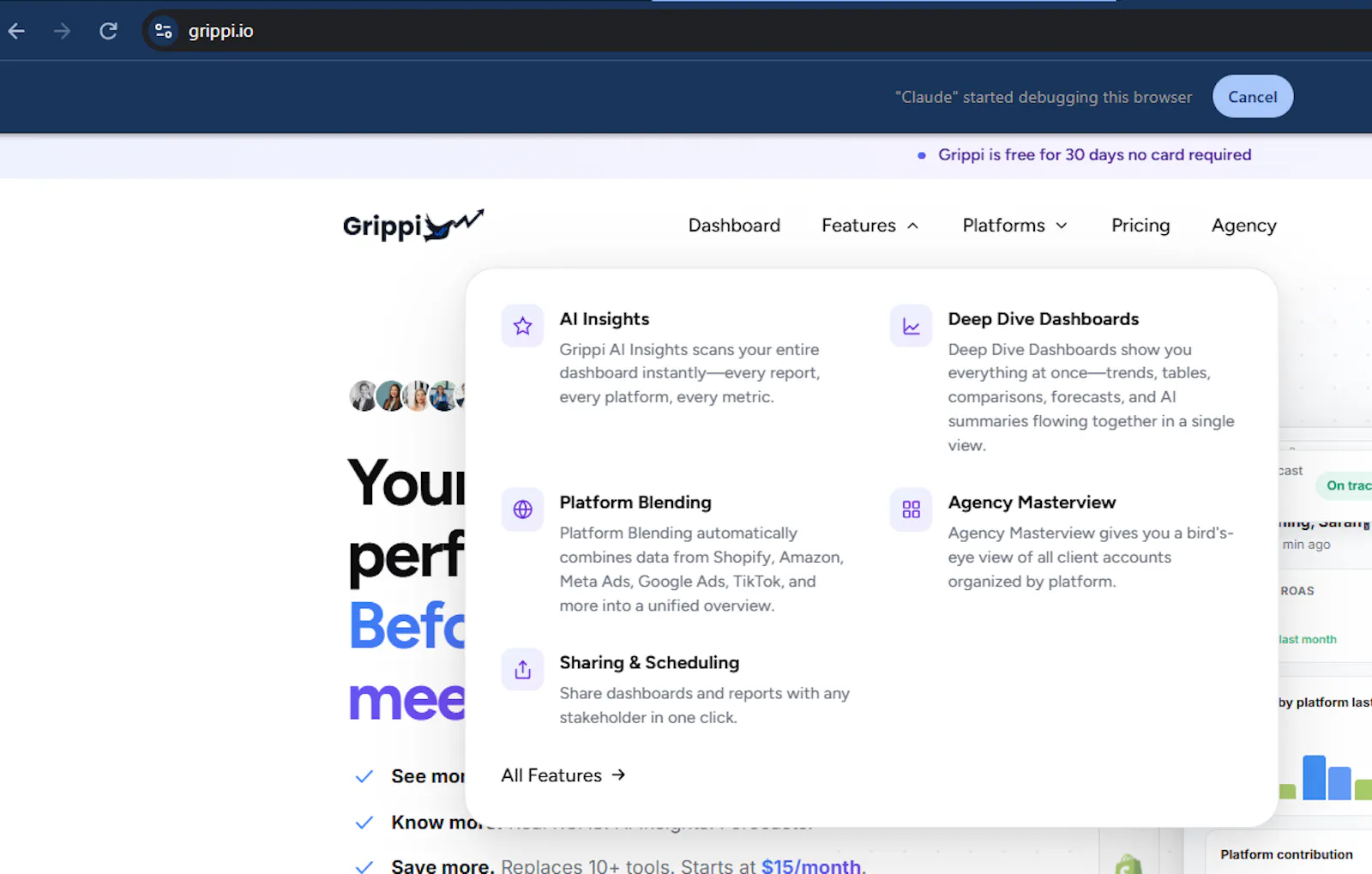Click the free for 30 days banner text

point(1094,155)
